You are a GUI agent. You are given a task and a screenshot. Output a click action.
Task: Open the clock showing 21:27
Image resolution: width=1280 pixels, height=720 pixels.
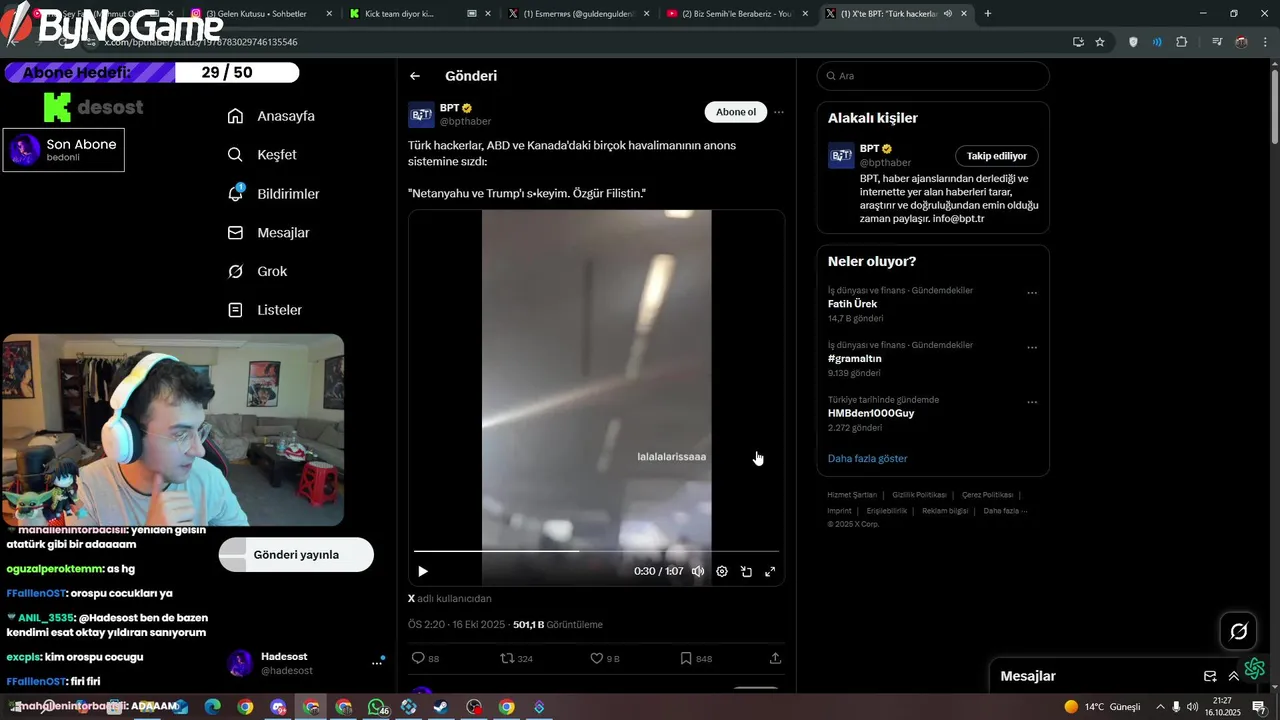(x=1222, y=707)
